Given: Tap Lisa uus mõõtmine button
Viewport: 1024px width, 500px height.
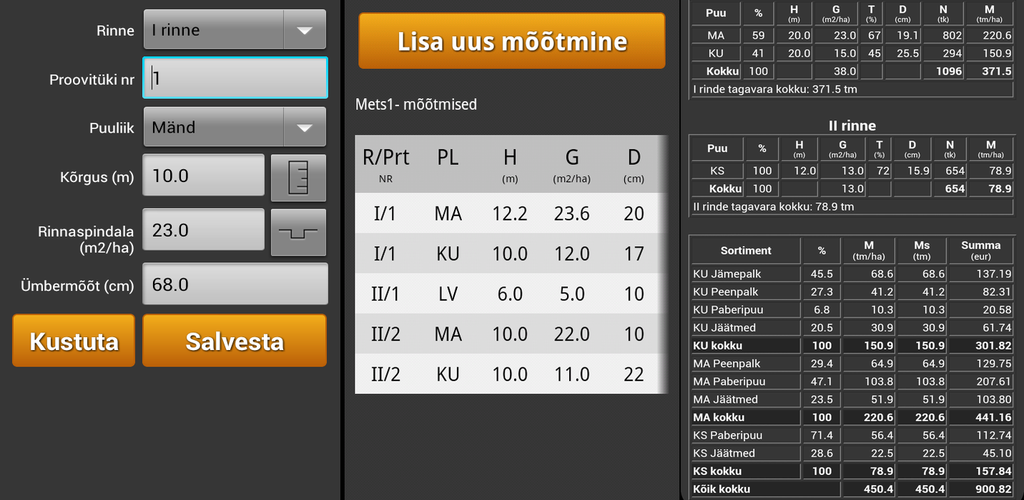Looking at the screenshot, I should click(x=512, y=42).
